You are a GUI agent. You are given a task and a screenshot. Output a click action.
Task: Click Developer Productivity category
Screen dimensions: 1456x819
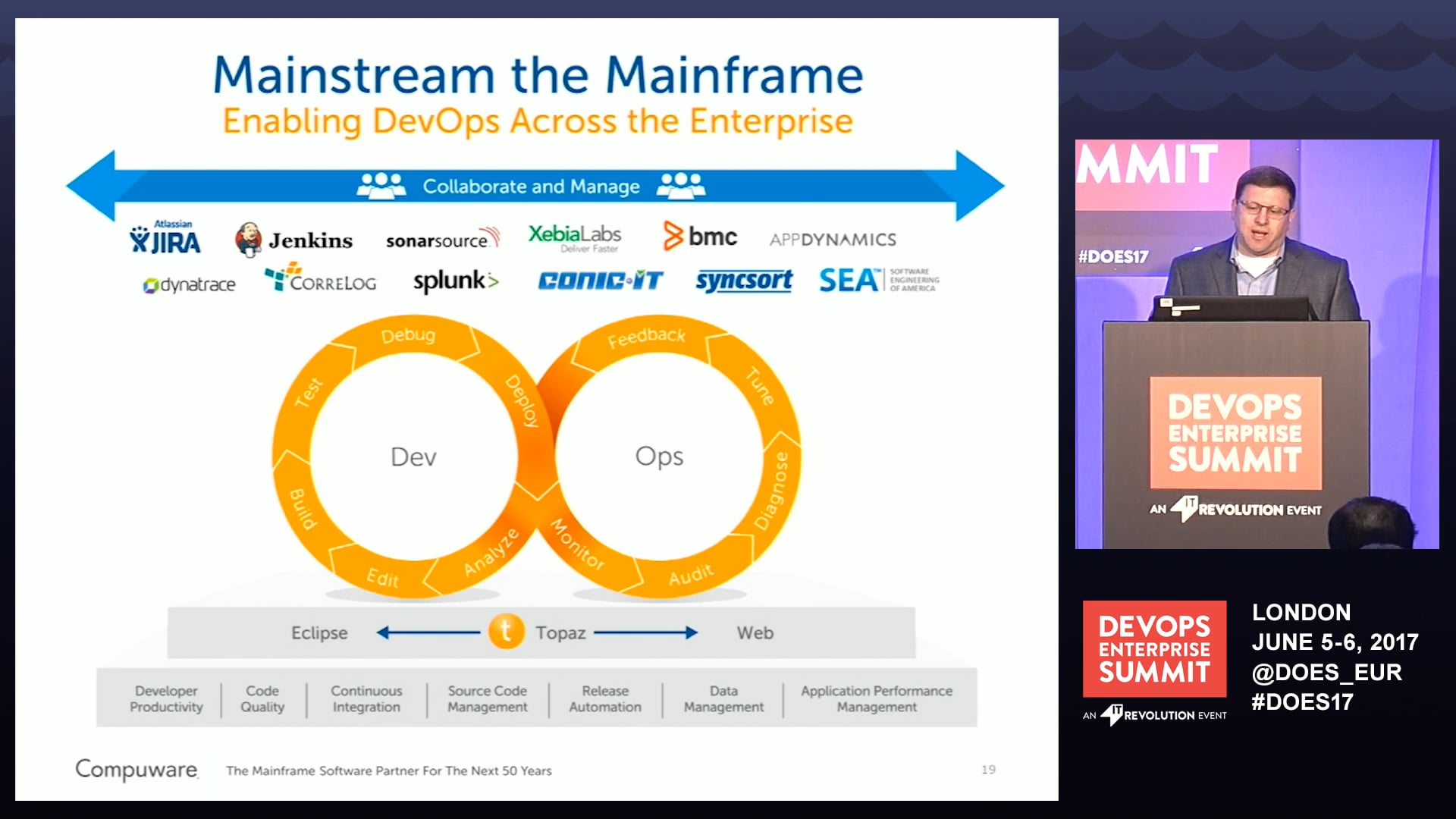pyautogui.click(x=166, y=698)
